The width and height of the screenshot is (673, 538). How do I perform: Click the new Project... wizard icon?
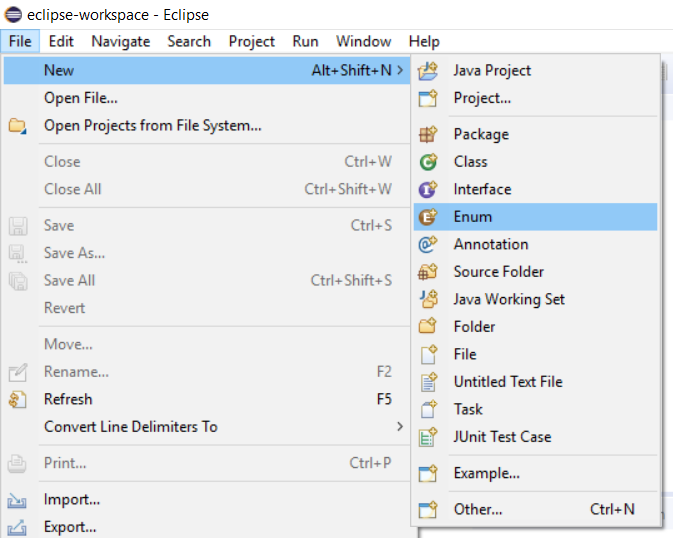pos(428,98)
